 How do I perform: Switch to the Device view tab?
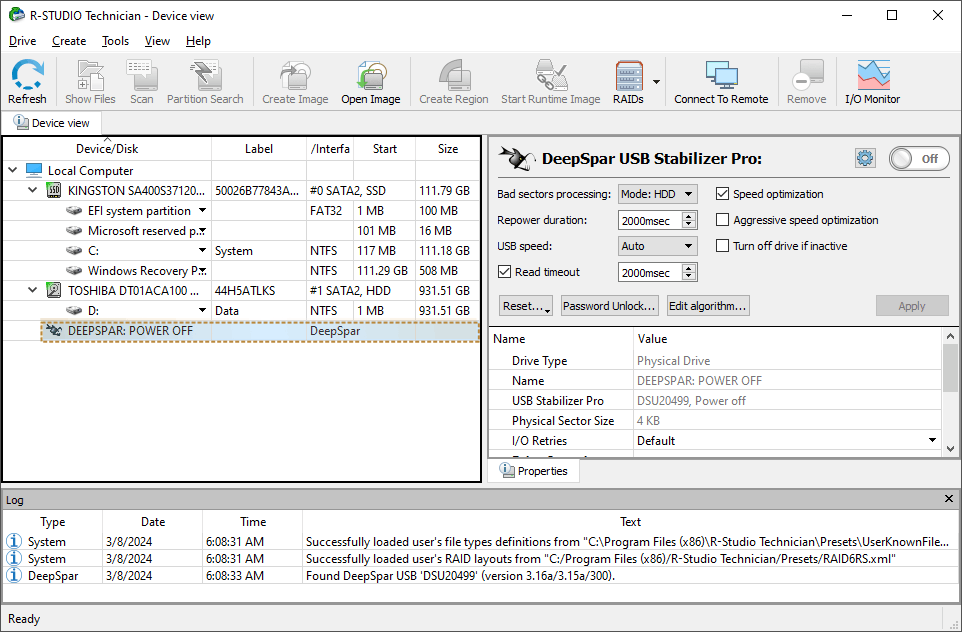[52, 123]
